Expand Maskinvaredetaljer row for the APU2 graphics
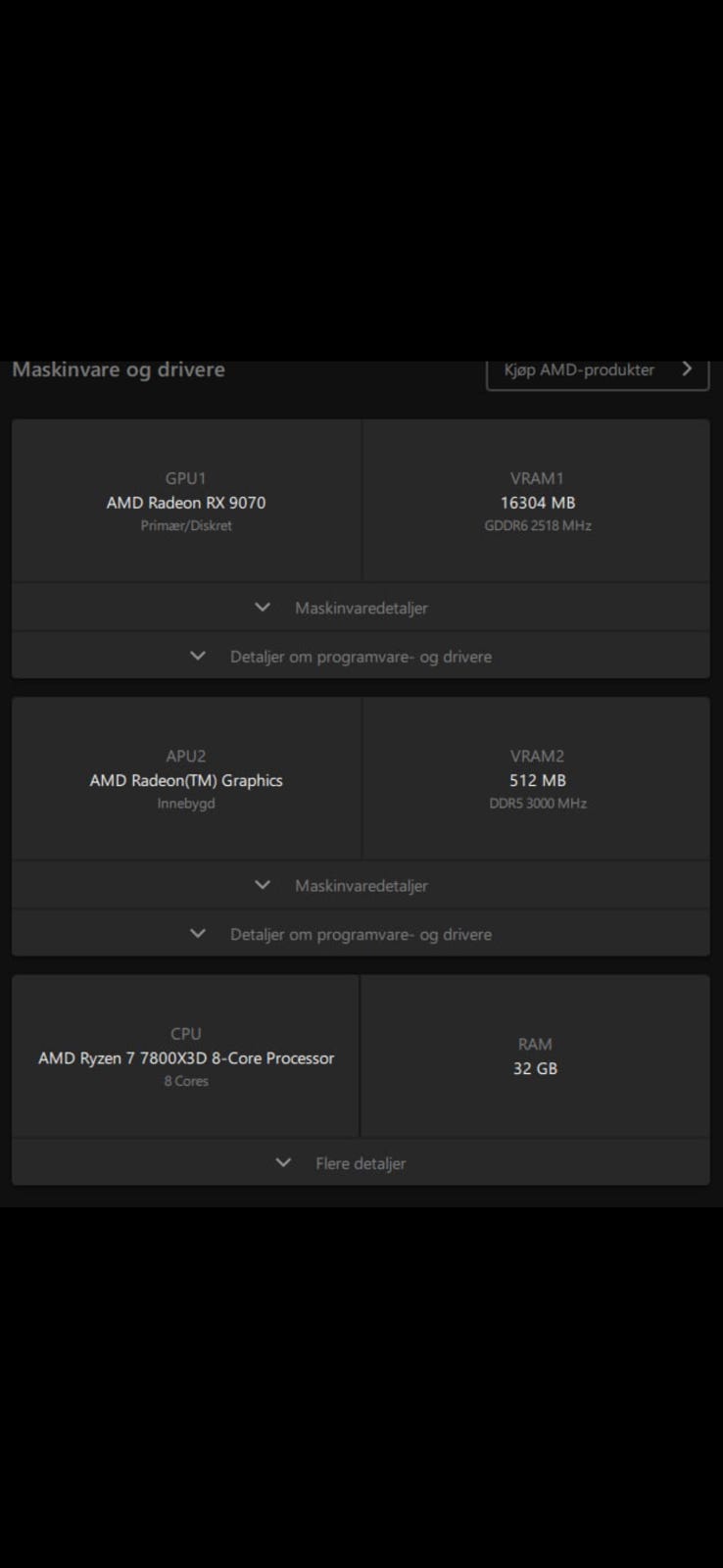 pos(361,885)
